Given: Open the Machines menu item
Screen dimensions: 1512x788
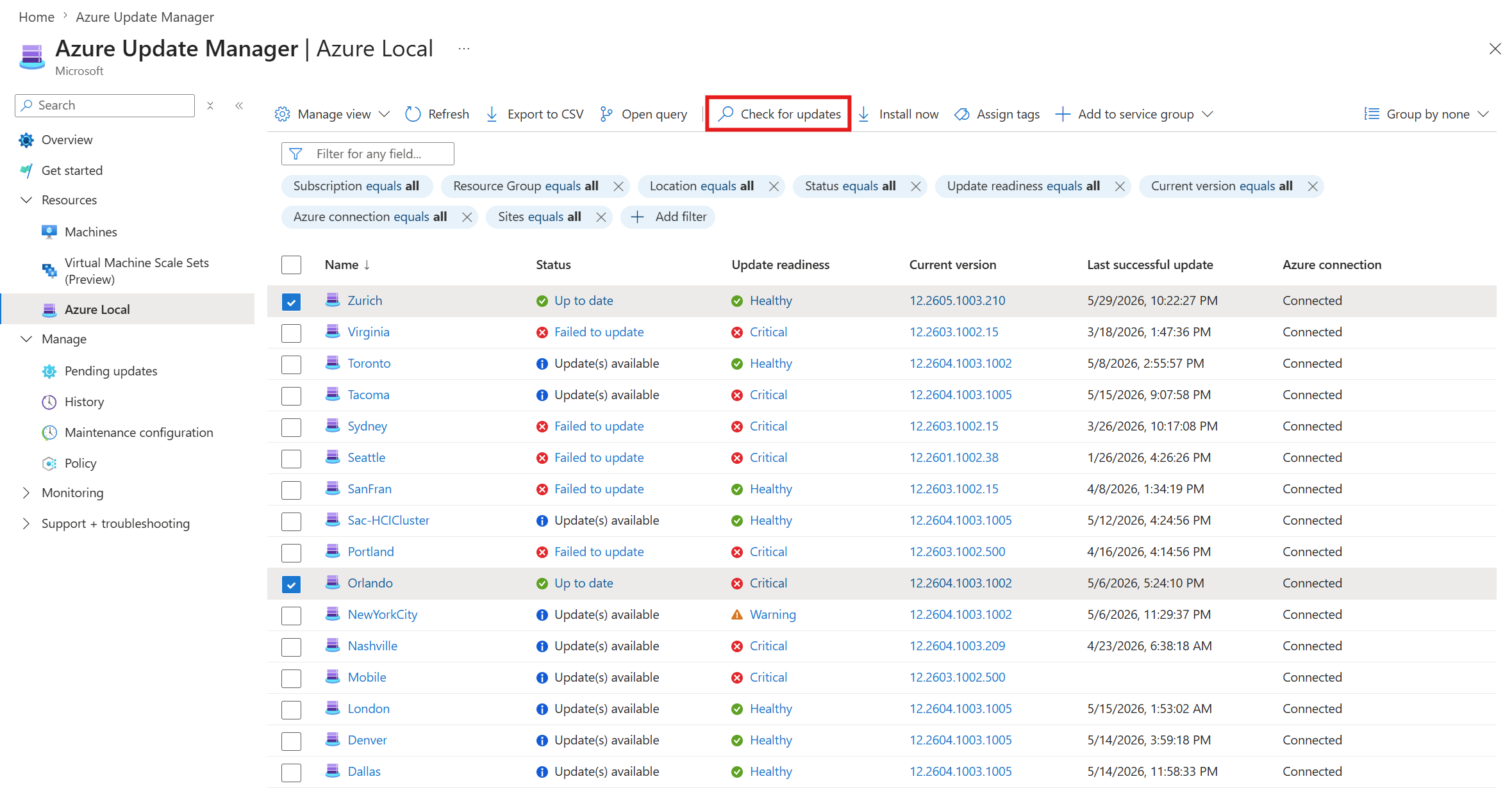Looking at the screenshot, I should click(x=91, y=232).
